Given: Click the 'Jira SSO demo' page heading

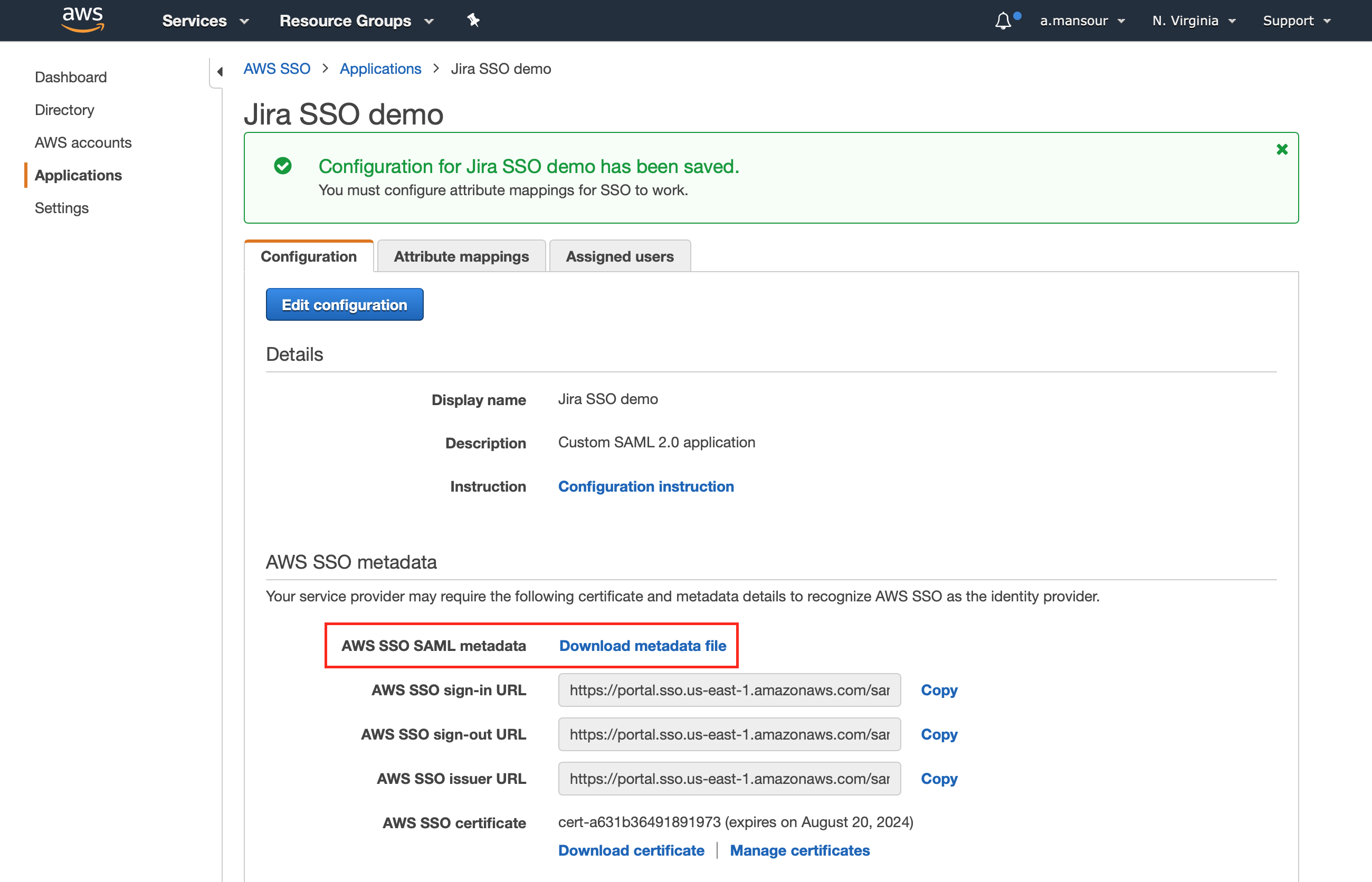Looking at the screenshot, I should [344, 114].
